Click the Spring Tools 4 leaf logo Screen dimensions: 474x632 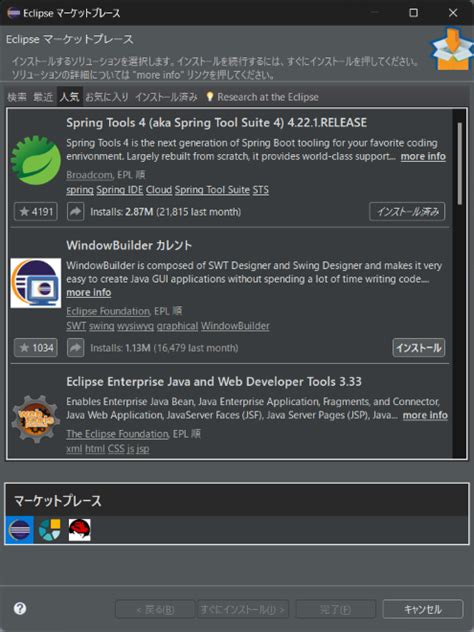35,160
